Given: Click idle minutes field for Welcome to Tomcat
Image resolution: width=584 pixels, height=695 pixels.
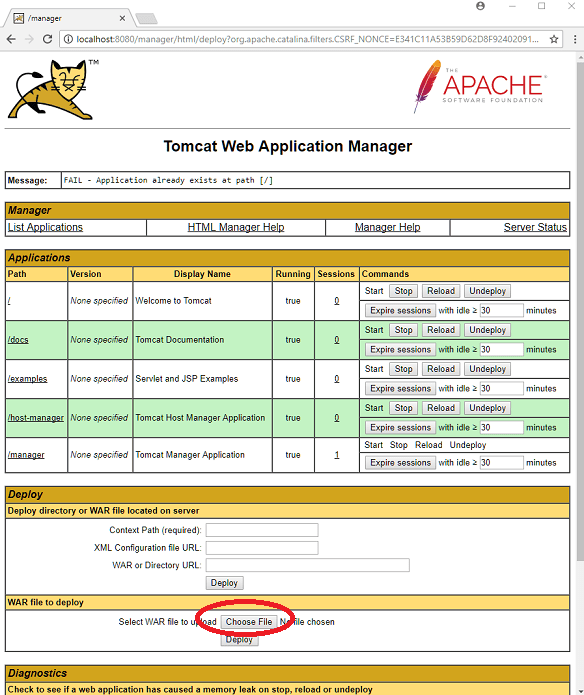Looking at the screenshot, I should [x=502, y=310].
